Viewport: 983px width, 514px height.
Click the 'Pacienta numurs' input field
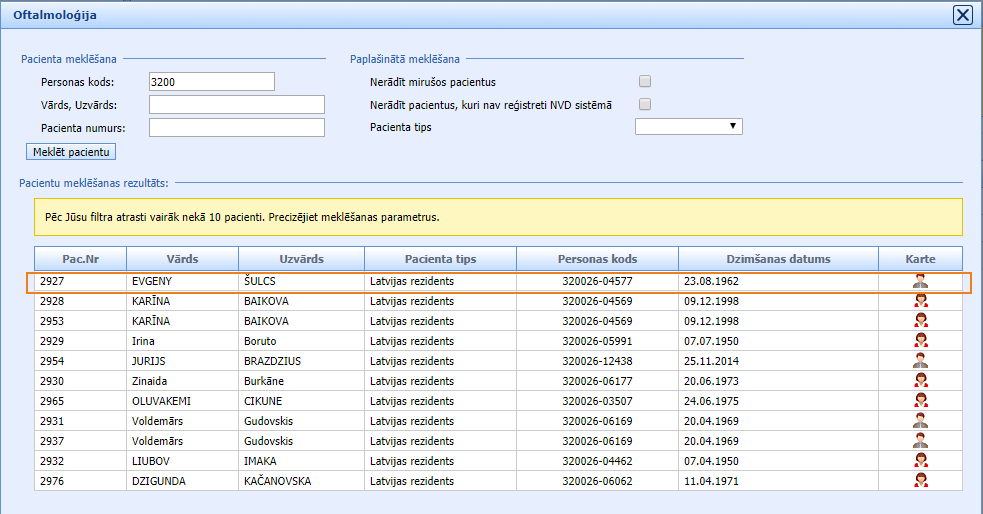pyautogui.click(x=236, y=127)
